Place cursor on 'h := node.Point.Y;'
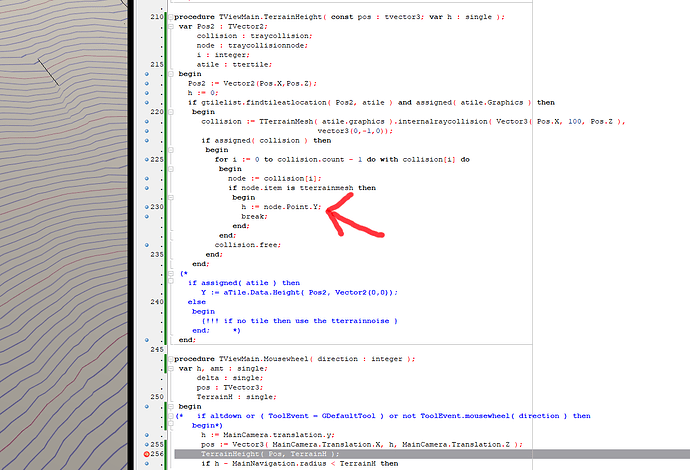 (281, 207)
